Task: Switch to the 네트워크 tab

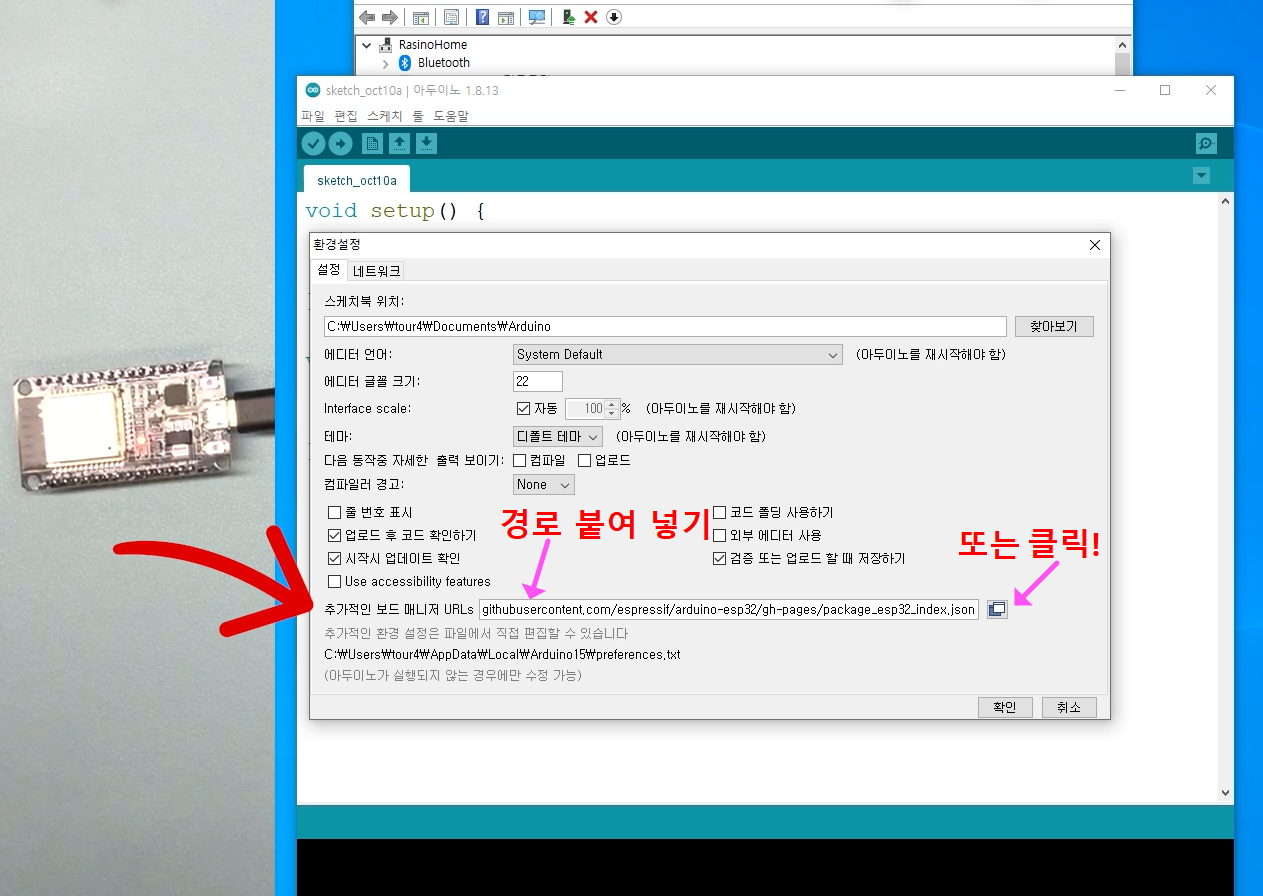Action: [377, 271]
